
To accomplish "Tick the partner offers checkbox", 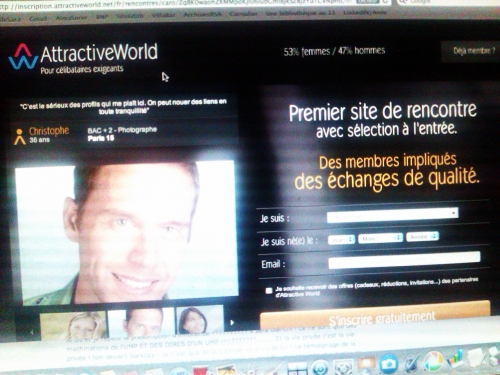I will (269, 291).
